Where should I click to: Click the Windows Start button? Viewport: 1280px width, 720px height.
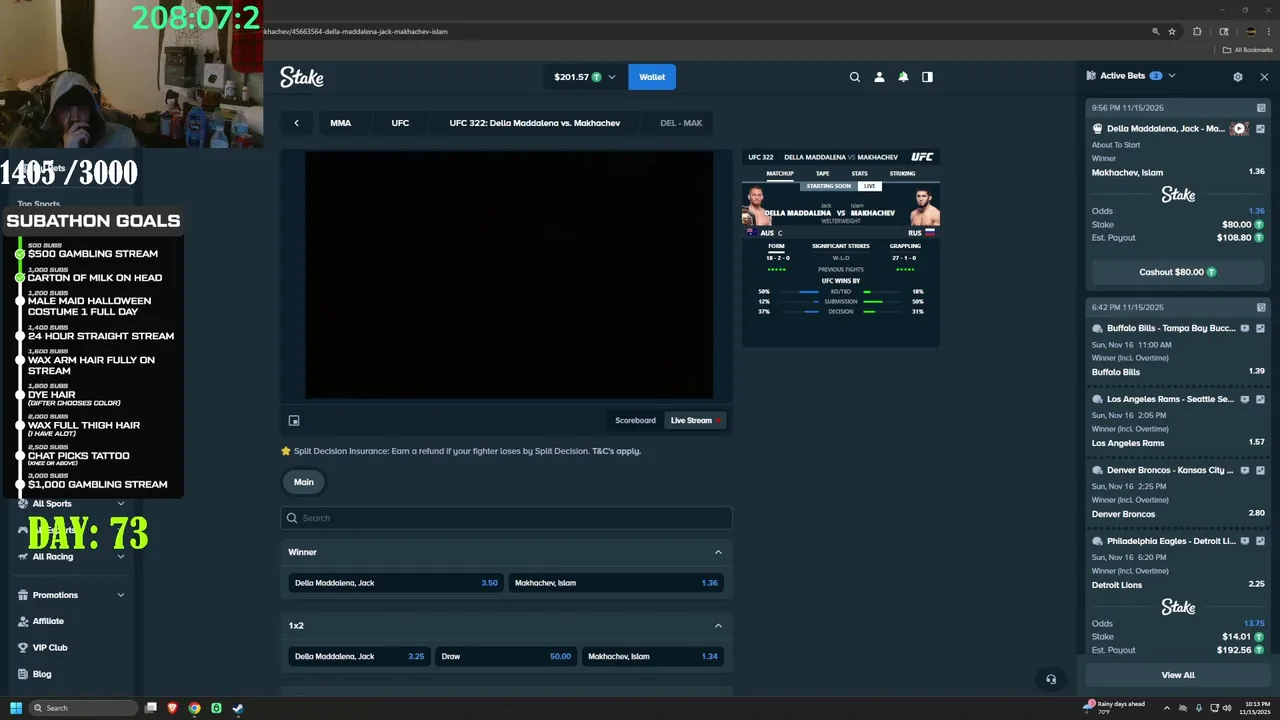[16, 708]
